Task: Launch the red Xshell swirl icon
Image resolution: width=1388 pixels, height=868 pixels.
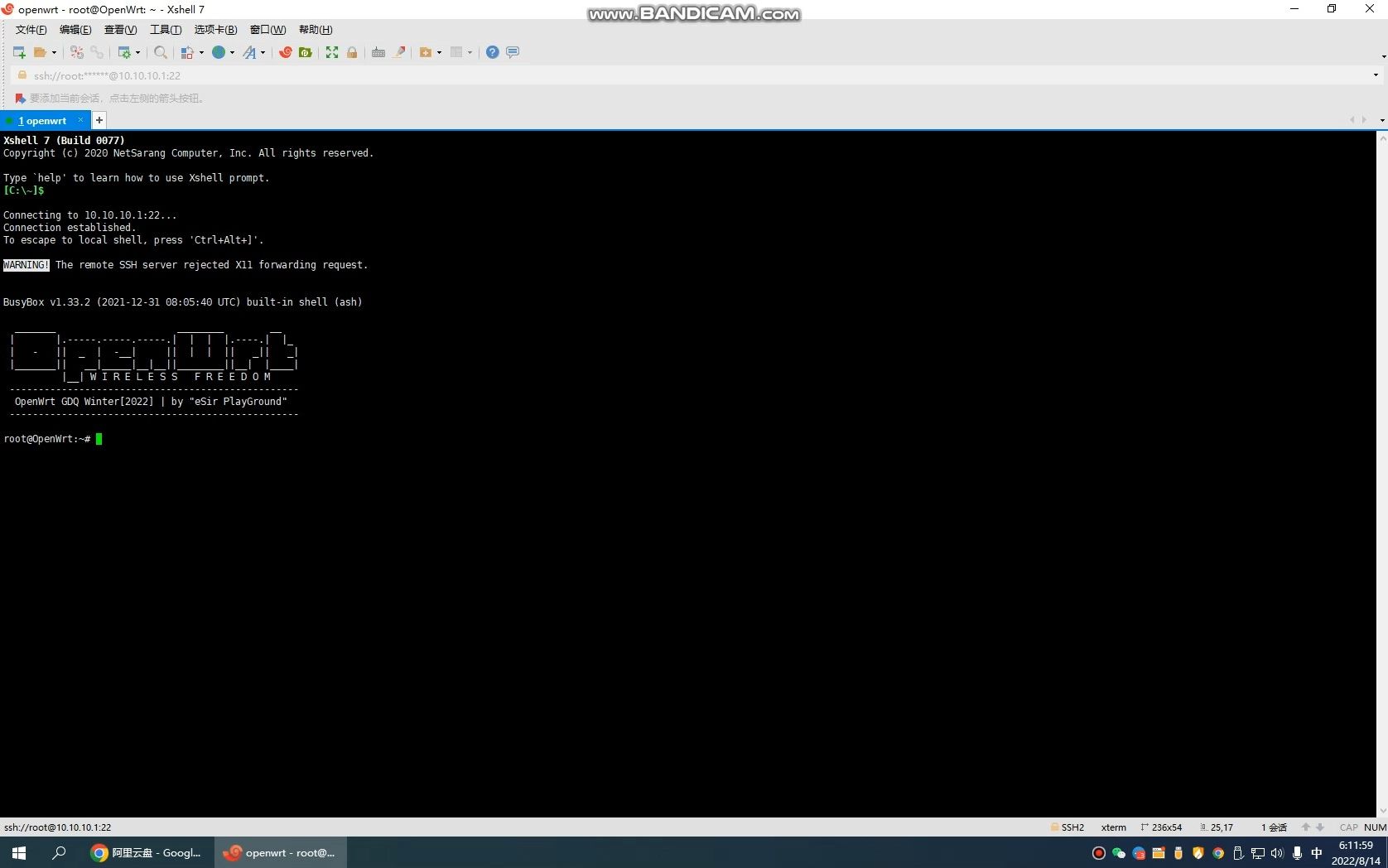Action: pyautogui.click(x=286, y=52)
